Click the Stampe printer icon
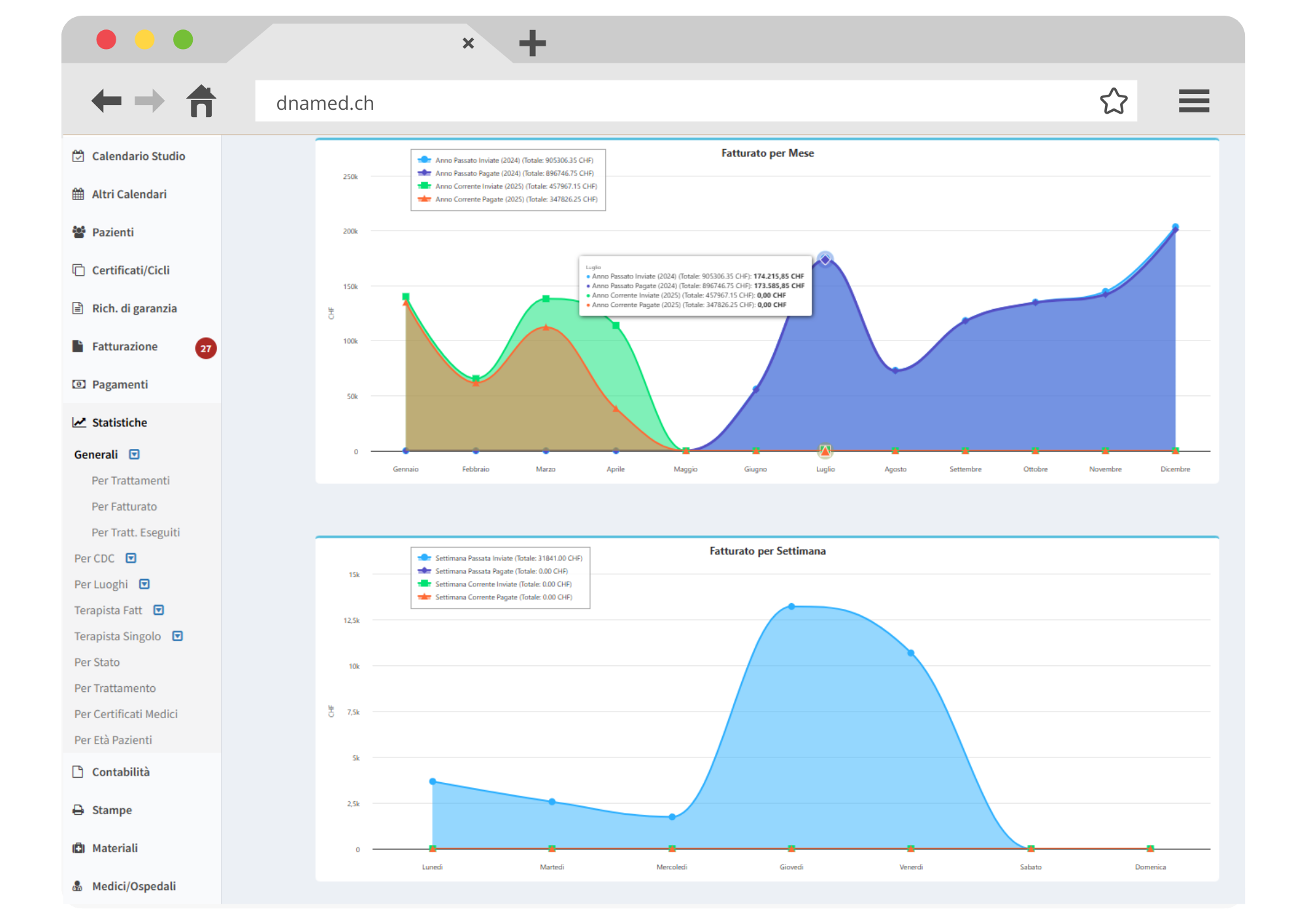The width and height of the screenshot is (1307, 924). coord(78,810)
